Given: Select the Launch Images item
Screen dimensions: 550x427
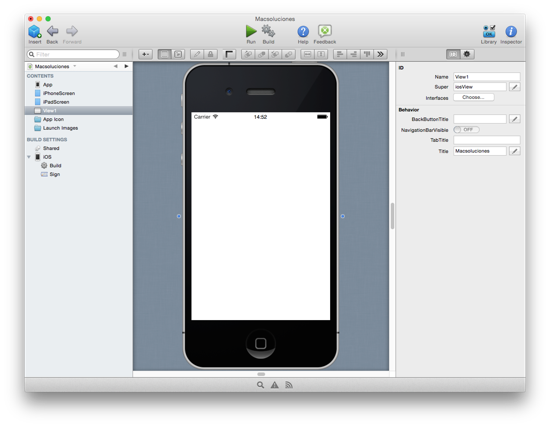Looking at the screenshot, I should (79, 128).
